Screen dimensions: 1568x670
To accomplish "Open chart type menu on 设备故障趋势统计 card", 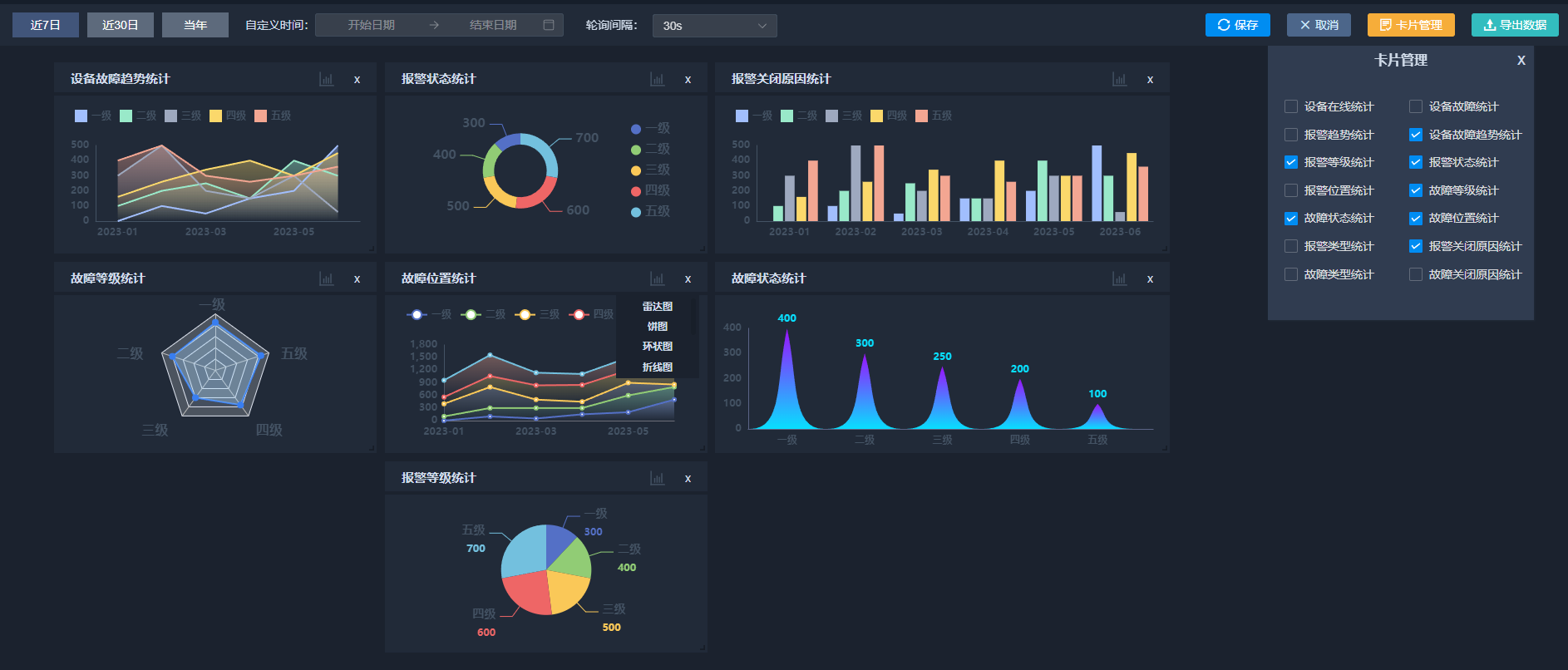I will 326,80.
